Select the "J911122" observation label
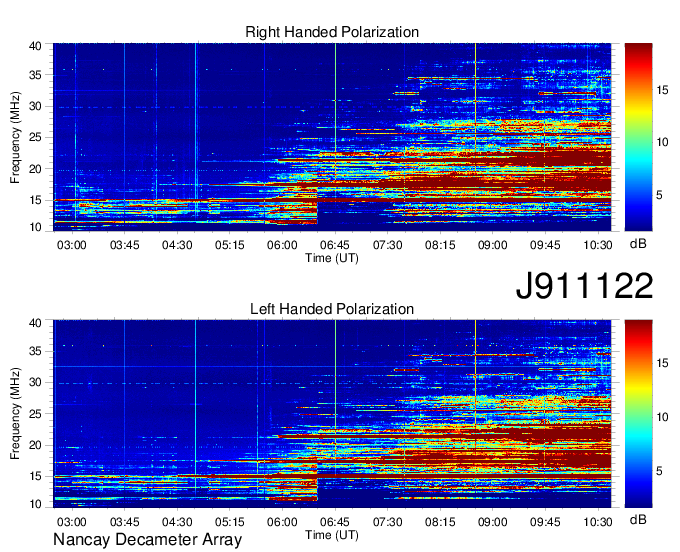 [x=584, y=286]
